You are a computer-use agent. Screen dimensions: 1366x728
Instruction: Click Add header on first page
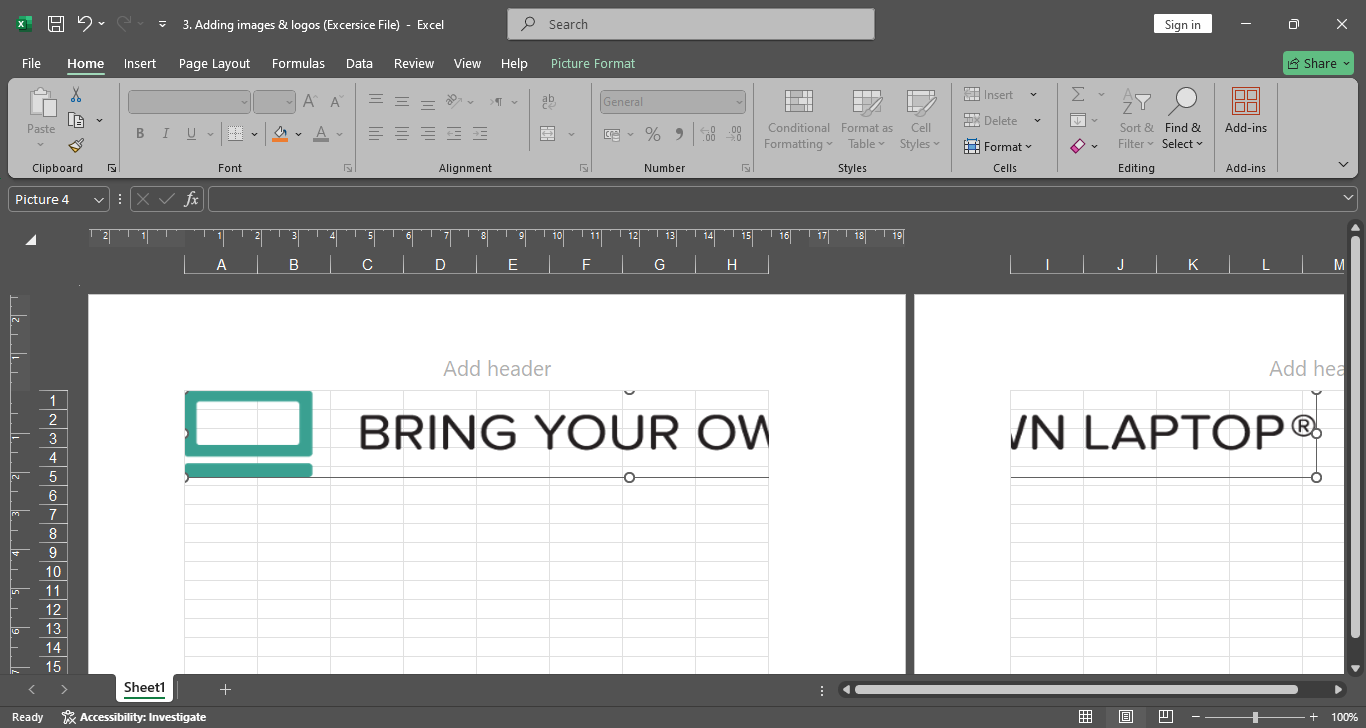tap(497, 369)
